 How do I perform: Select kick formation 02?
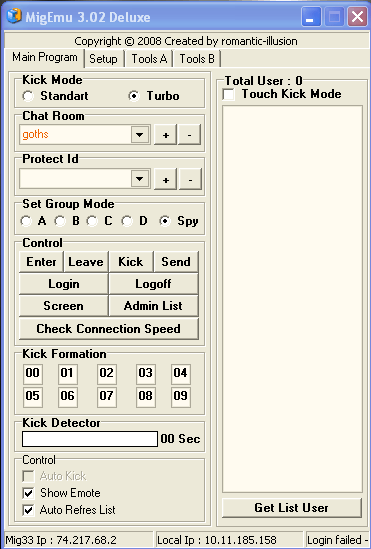(x=107, y=374)
